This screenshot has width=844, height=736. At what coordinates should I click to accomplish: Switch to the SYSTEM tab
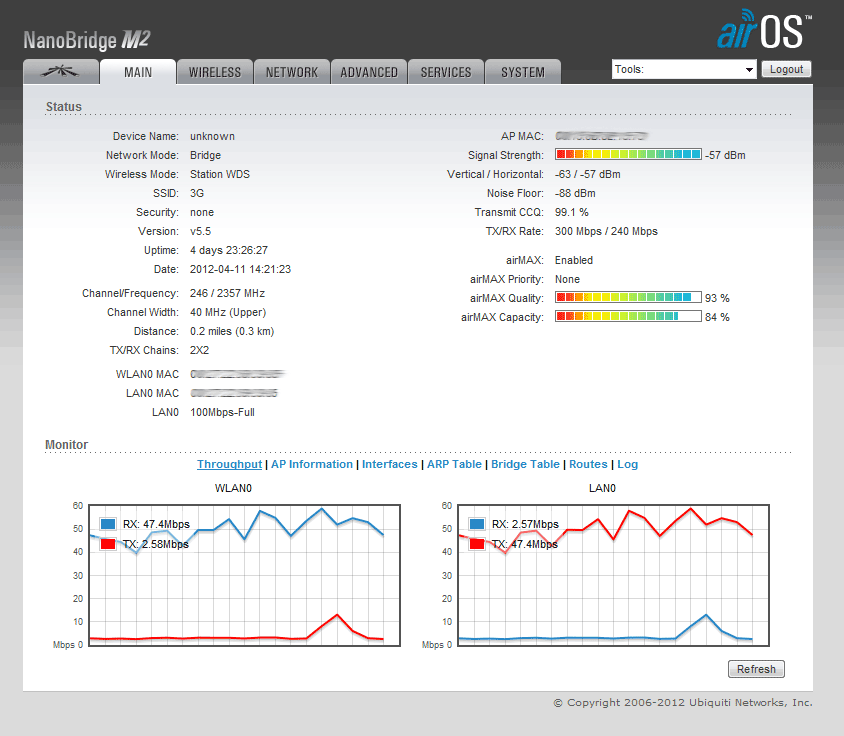523,72
